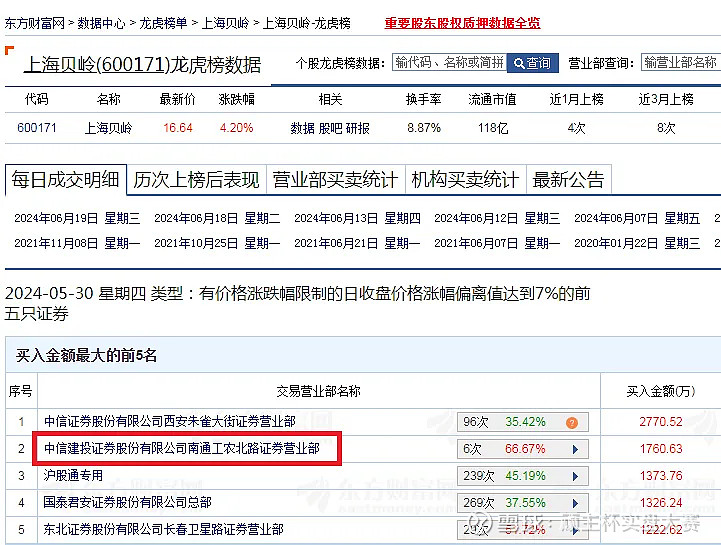Click the 96次 35.42% stats box
721x545 pixels.
523,422
